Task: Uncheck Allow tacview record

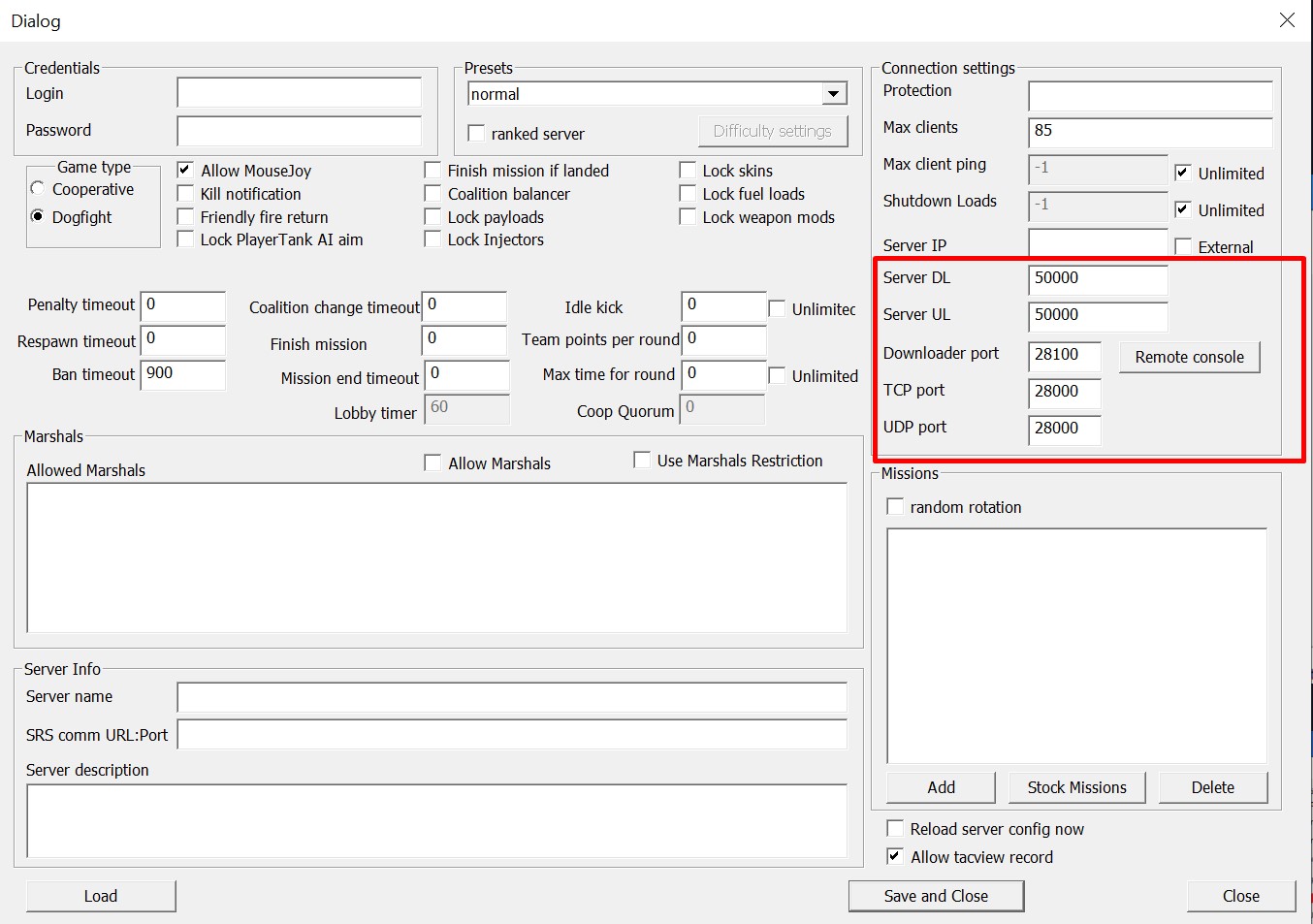Action: coord(895,857)
